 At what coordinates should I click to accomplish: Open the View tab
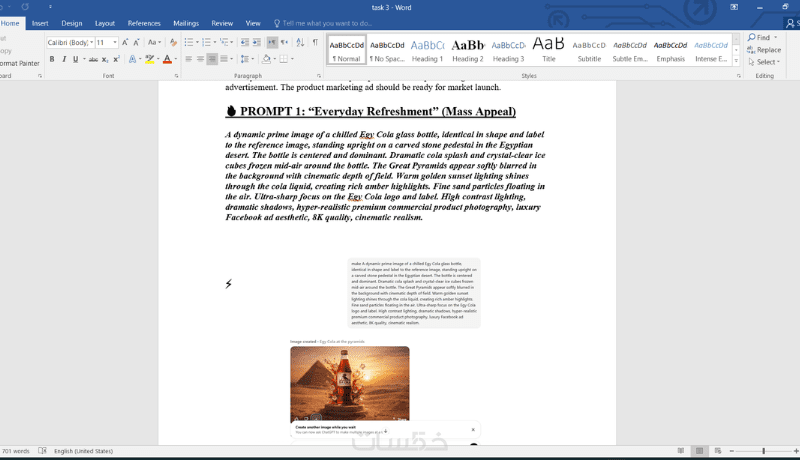pos(253,23)
